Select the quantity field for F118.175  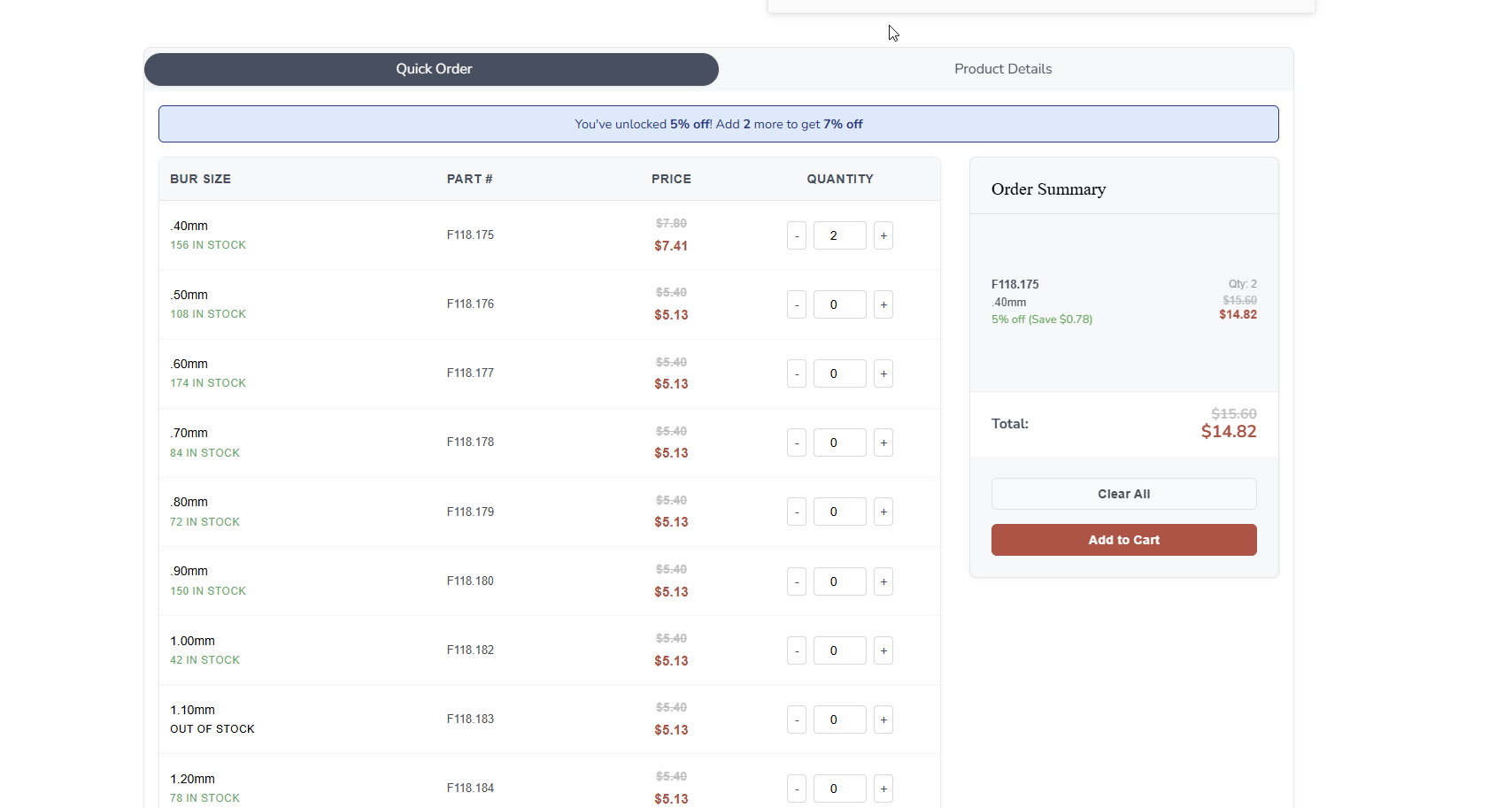click(x=839, y=235)
